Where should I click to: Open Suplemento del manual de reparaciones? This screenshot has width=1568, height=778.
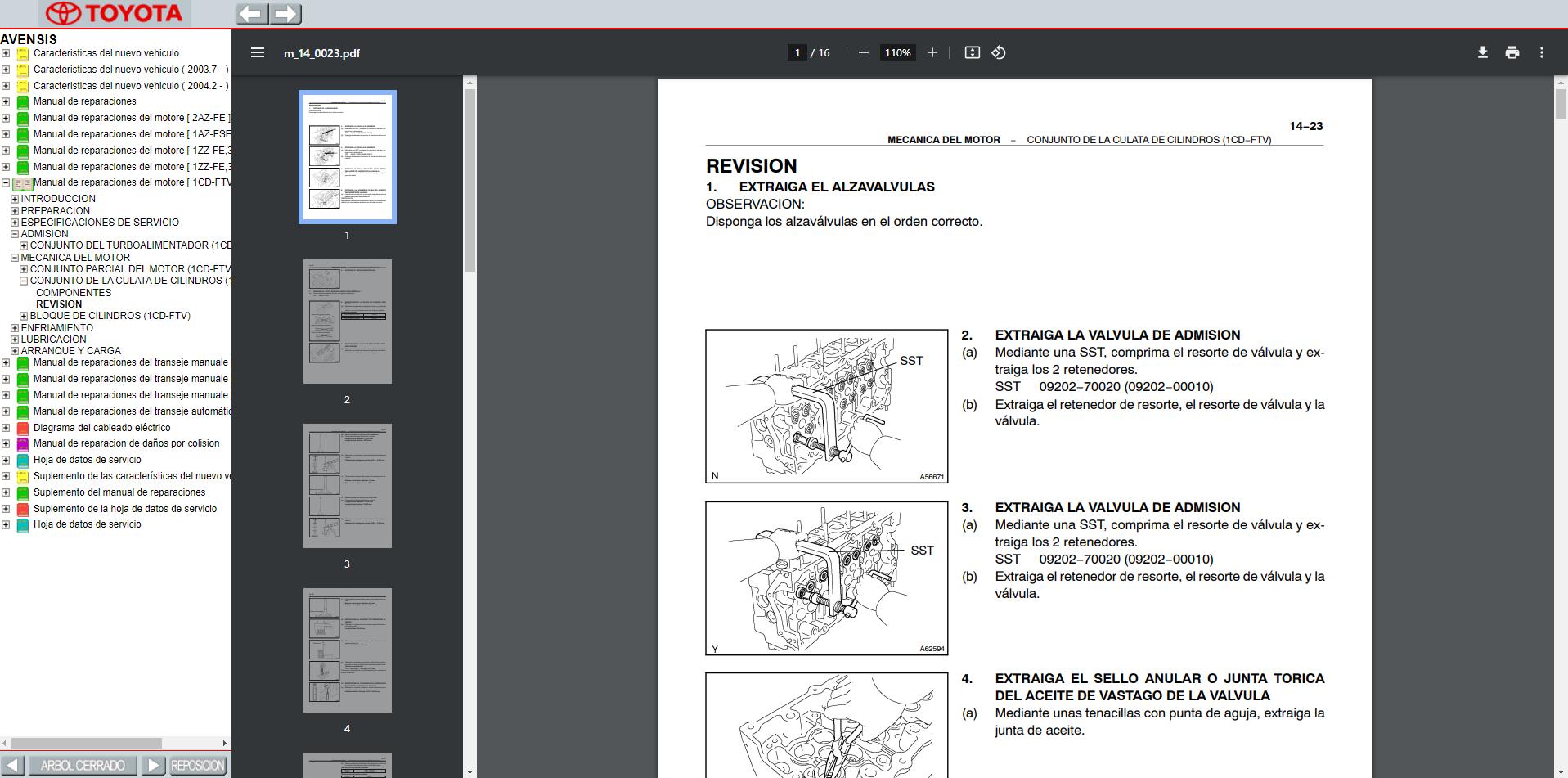point(119,492)
